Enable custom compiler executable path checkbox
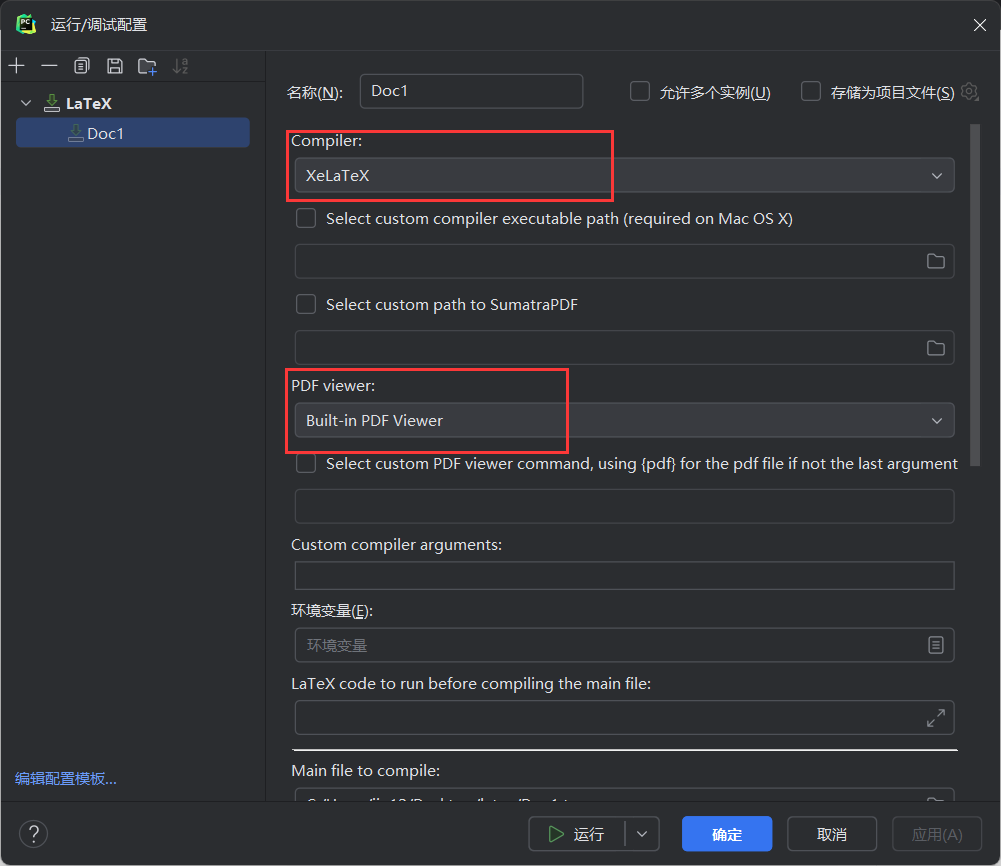 306,218
